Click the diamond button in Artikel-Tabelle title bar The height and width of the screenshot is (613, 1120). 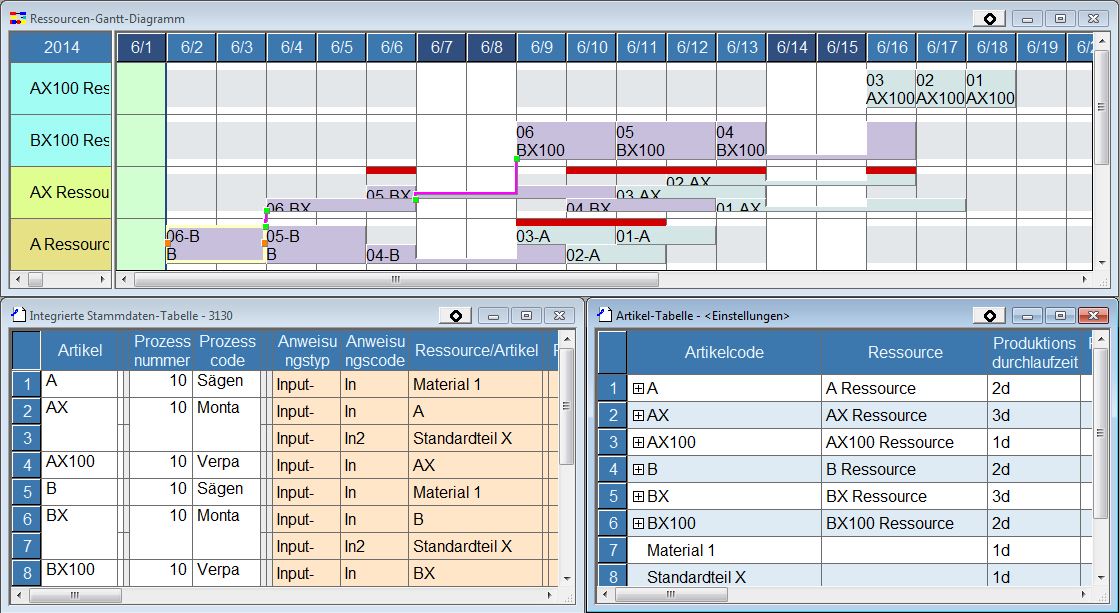coord(989,315)
